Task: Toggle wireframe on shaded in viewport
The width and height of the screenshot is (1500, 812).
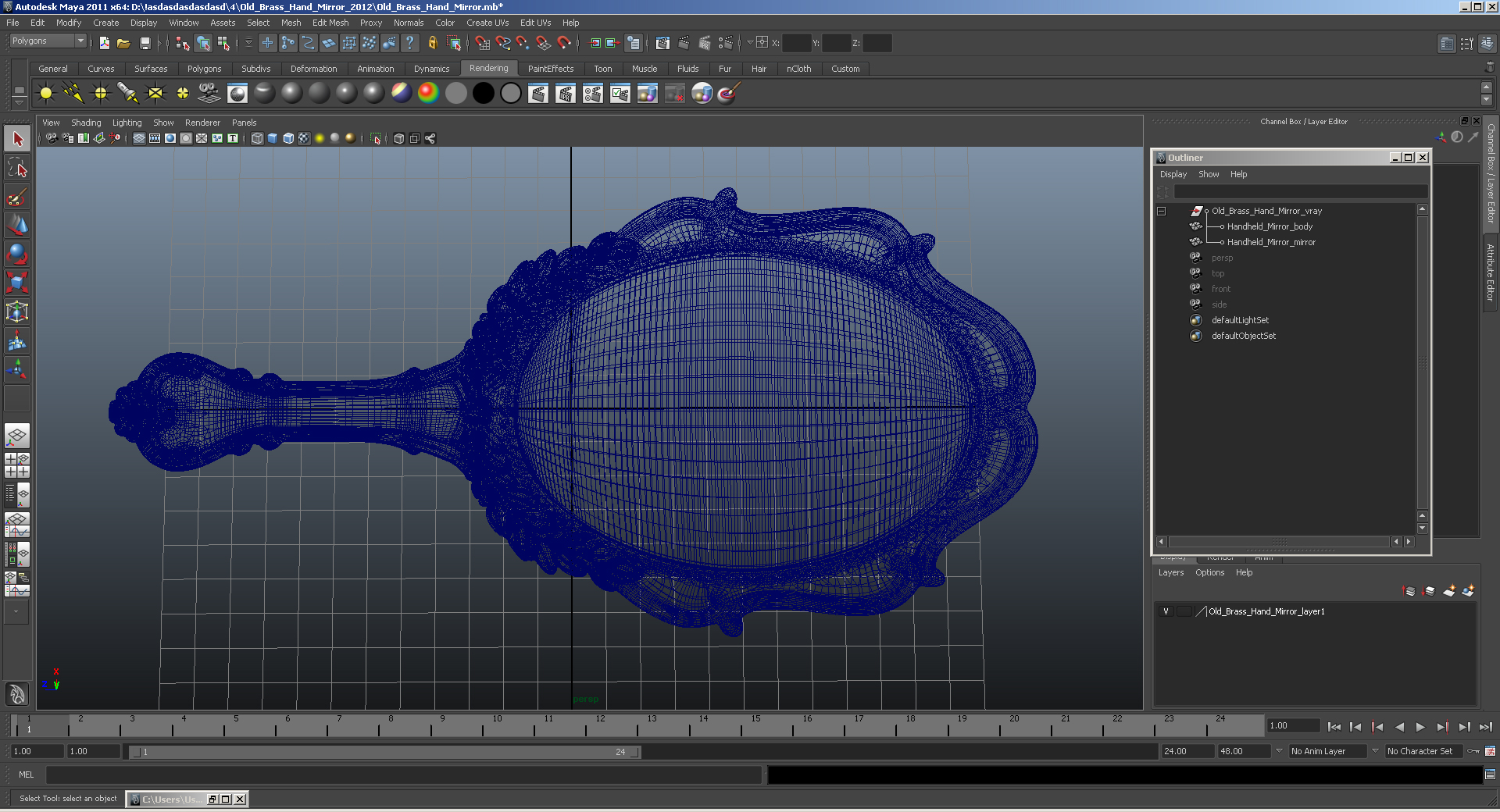Action: click(x=288, y=138)
